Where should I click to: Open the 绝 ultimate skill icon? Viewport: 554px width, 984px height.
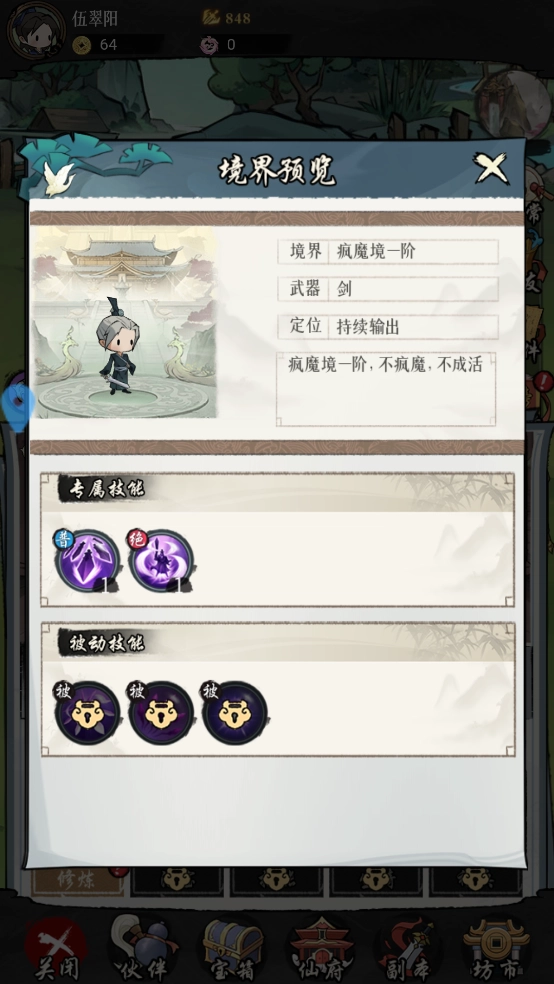coord(161,560)
